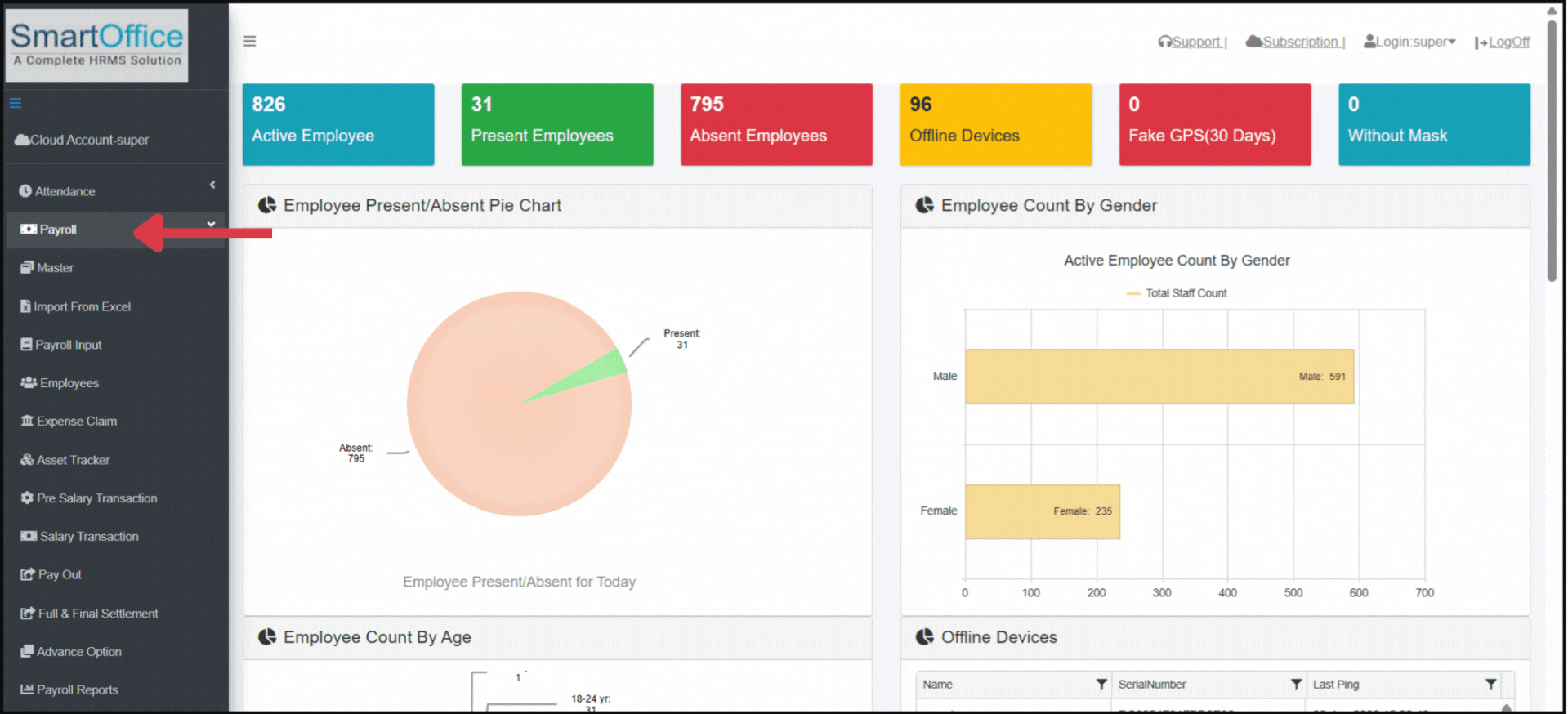The image size is (1568, 714).
Task: Click the Employee Present/Absent Pie Chart icon
Action: 267,206
